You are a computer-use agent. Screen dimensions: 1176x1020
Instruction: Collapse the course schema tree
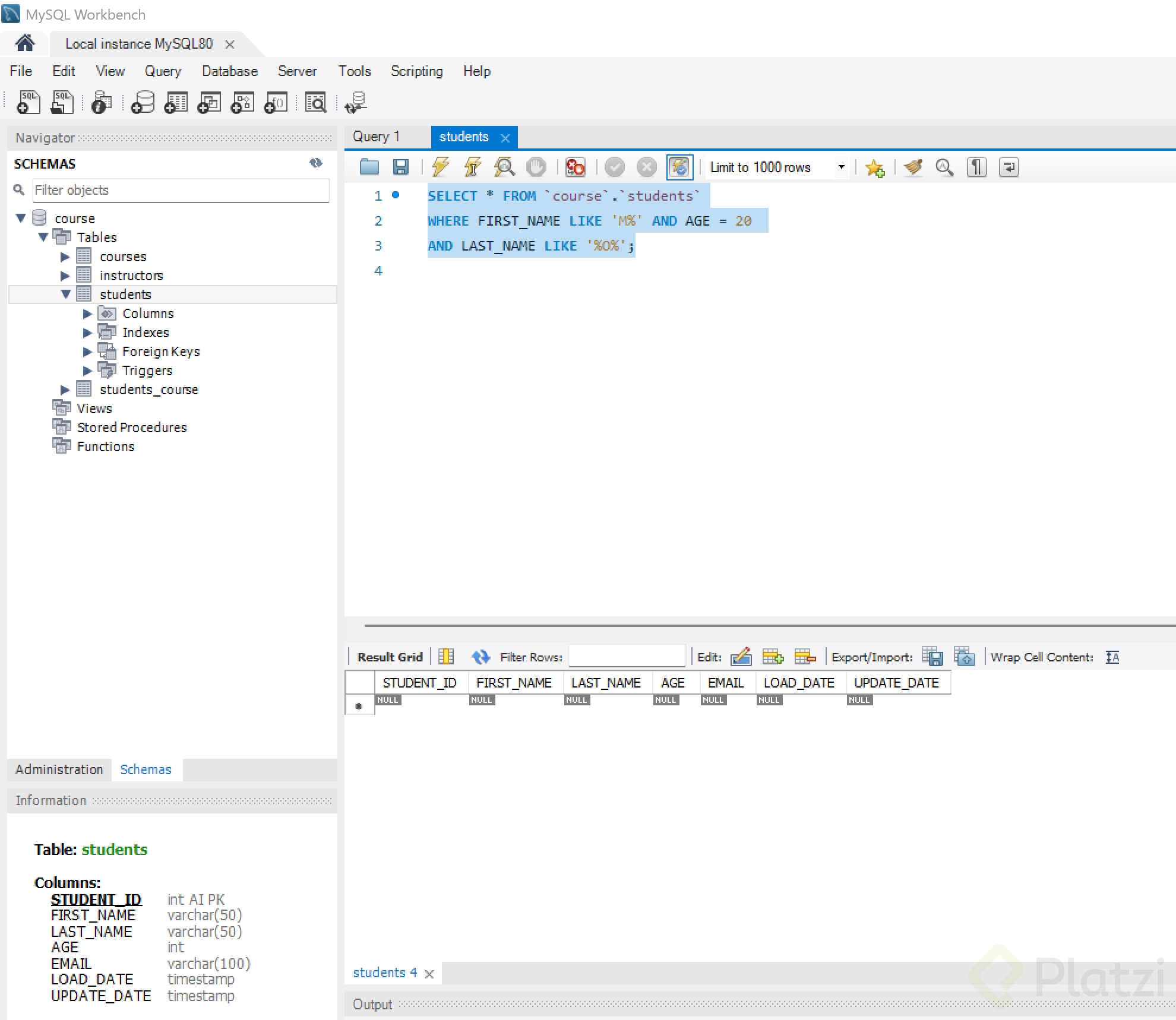[x=21, y=218]
